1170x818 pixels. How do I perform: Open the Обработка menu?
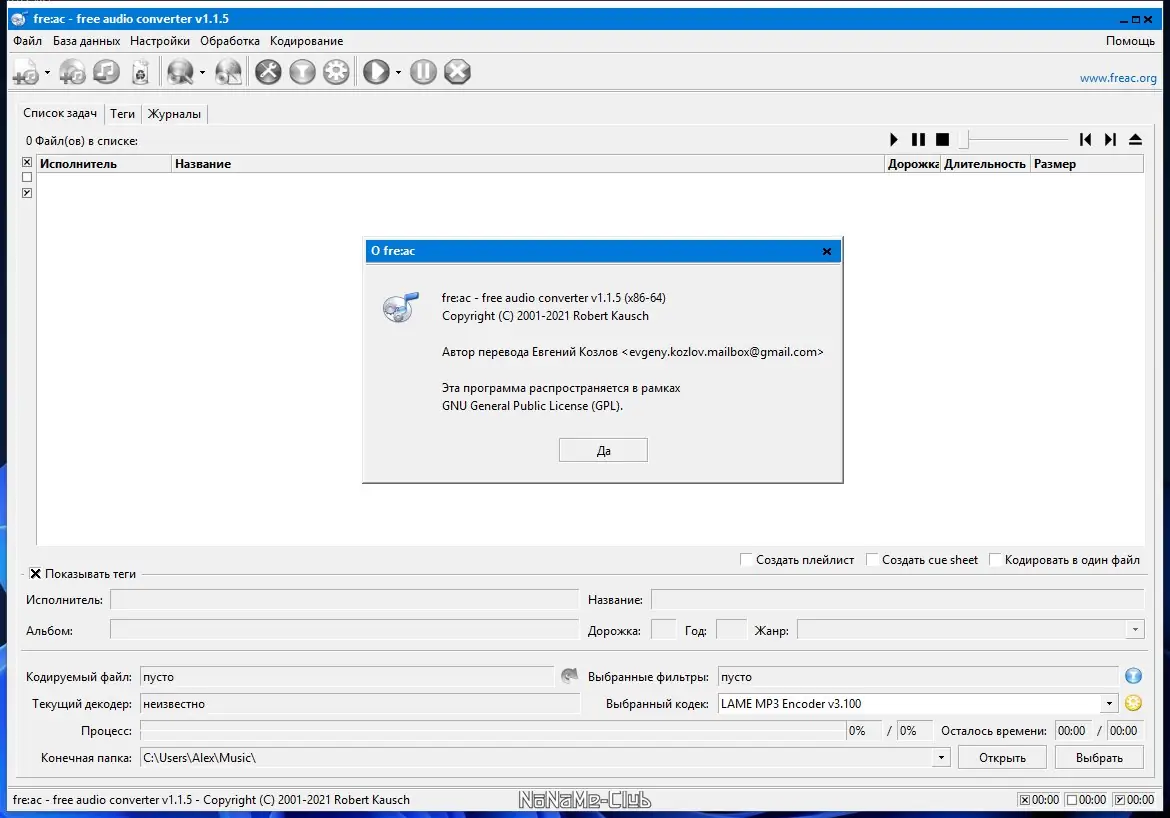click(x=230, y=41)
